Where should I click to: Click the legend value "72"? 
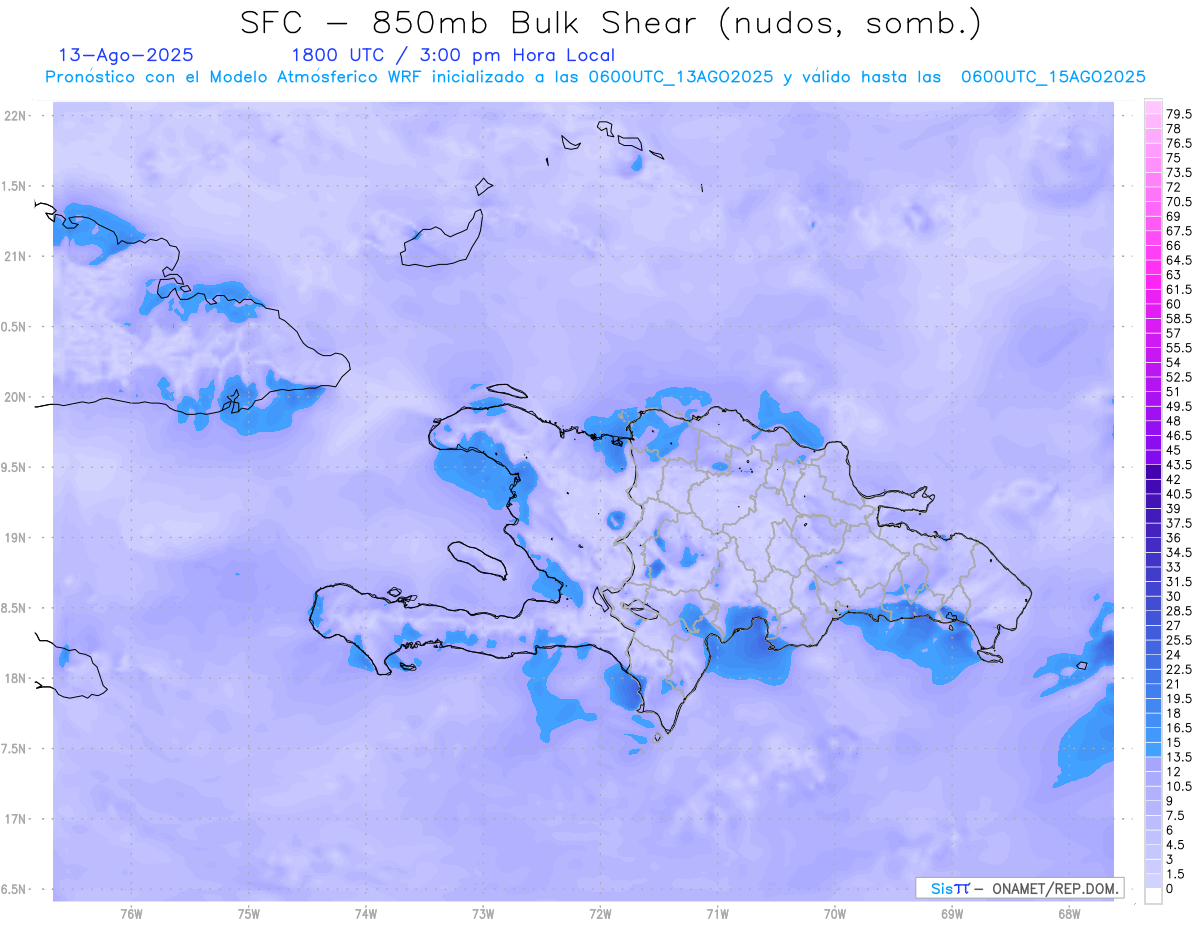1173,187
